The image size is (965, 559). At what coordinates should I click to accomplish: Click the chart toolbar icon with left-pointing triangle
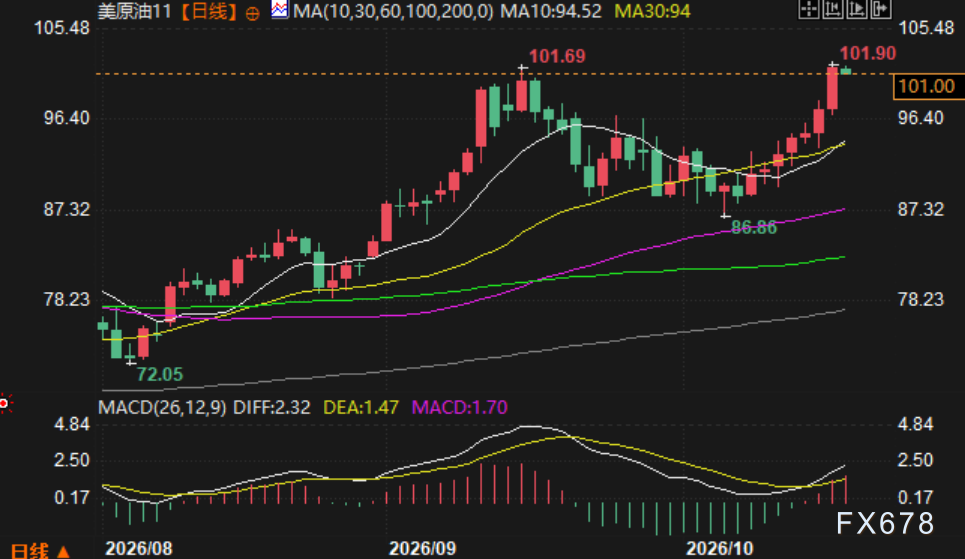pos(833,9)
